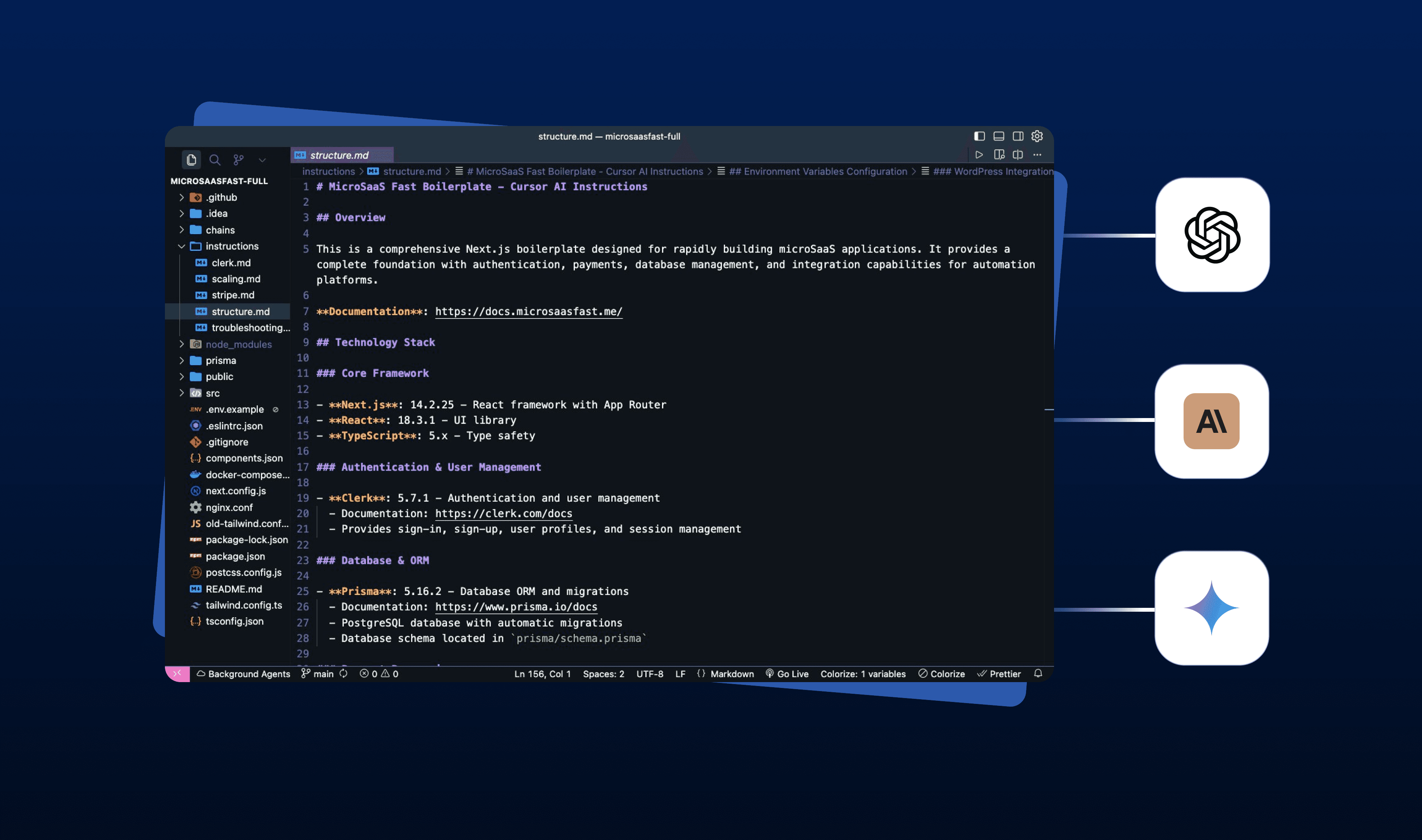Toggle the bottom panel visibility

point(998,136)
